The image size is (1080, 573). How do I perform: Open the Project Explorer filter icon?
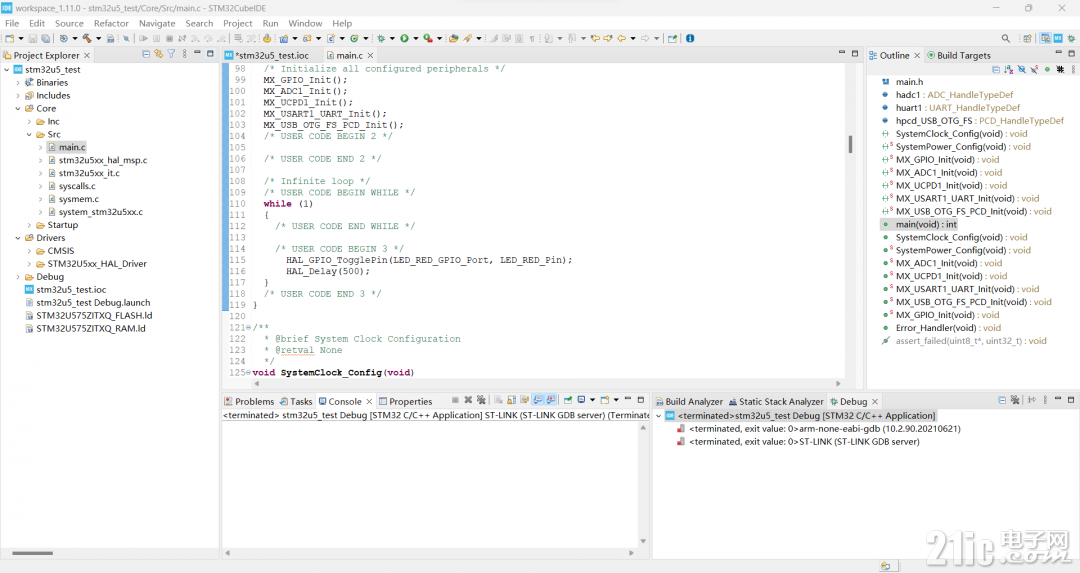coord(172,54)
